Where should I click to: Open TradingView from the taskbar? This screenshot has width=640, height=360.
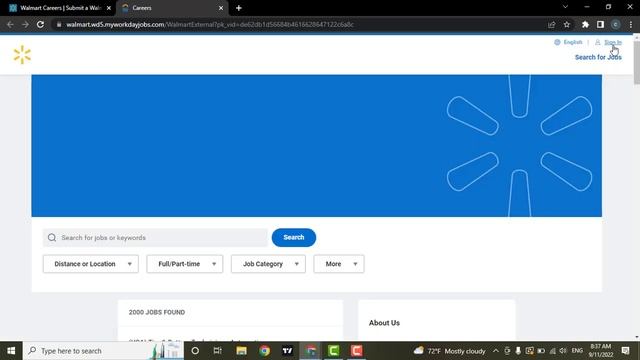click(287, 351)
